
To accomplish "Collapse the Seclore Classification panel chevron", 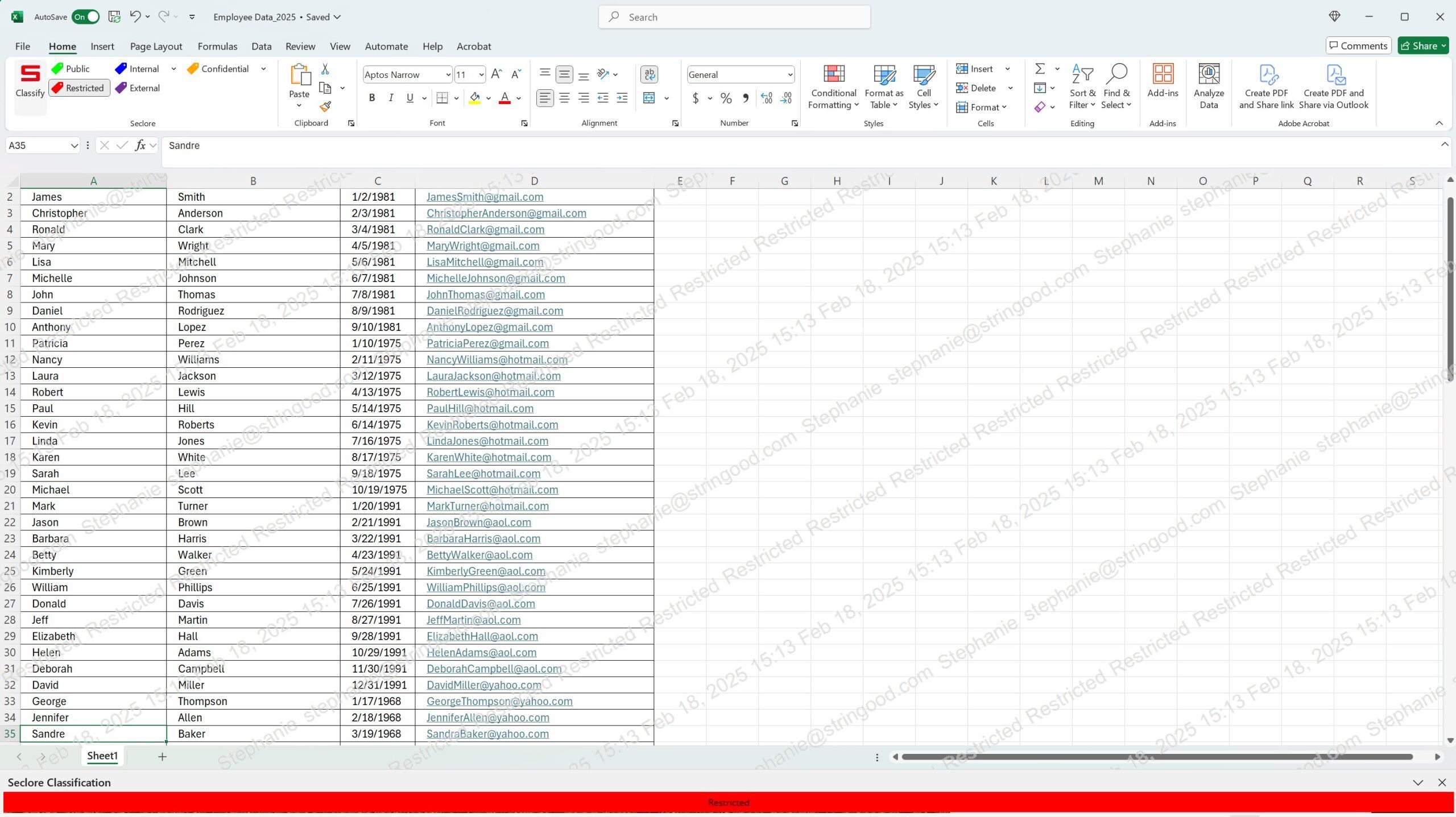I will point(1417,783).
